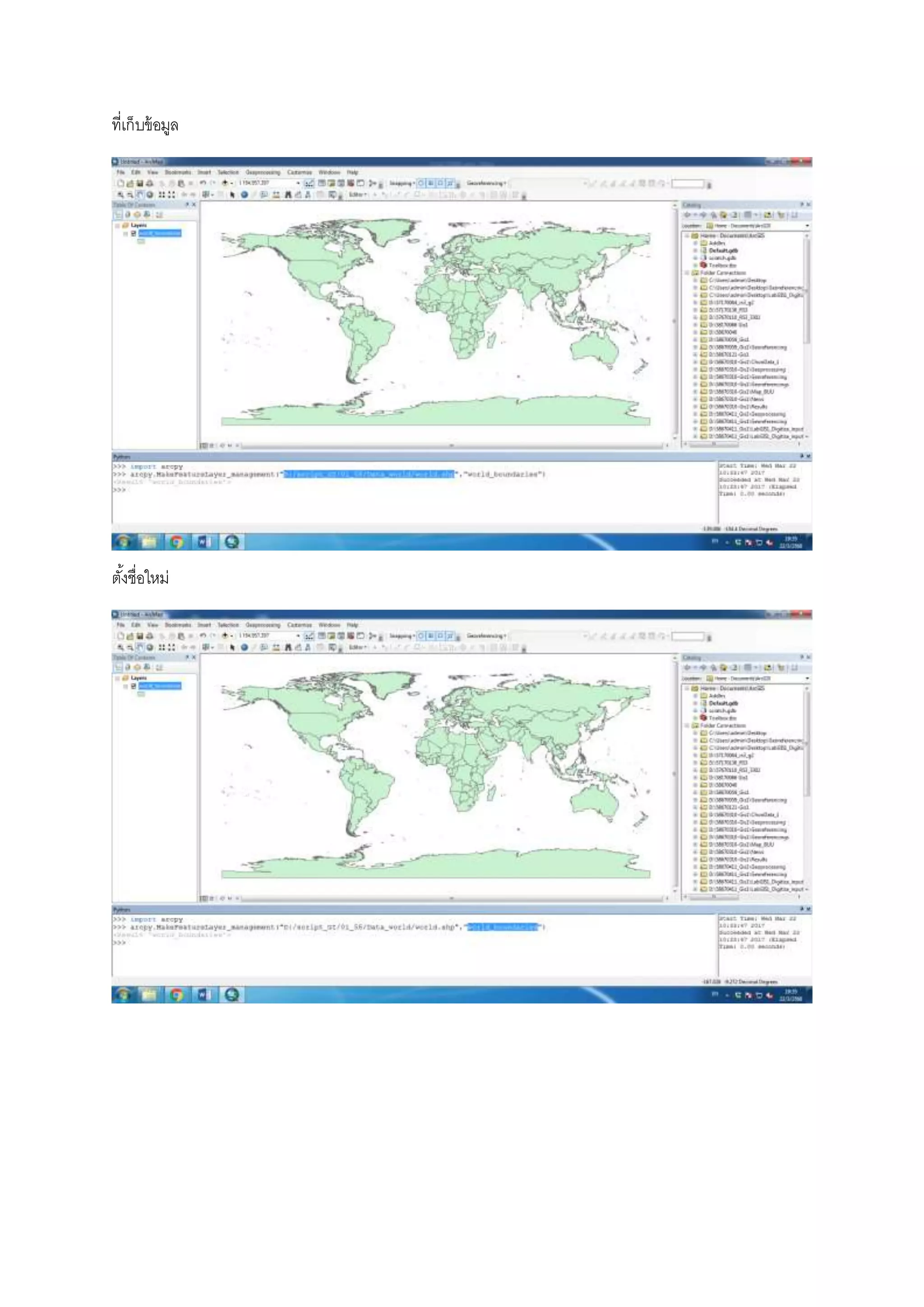Click Connect To Folder icon in top Catalog panel
This screenshot has height=1307, width=924.
click(x=768, y=215)
